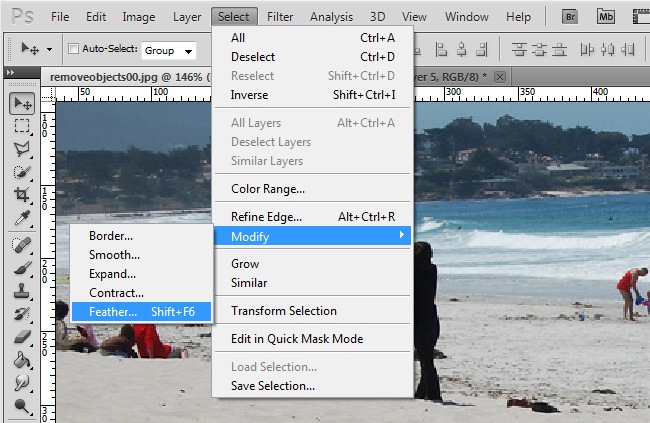Screen dimensions: 650x423
Task: Click Color Range in the Select menu
Action: coord(268,189)
